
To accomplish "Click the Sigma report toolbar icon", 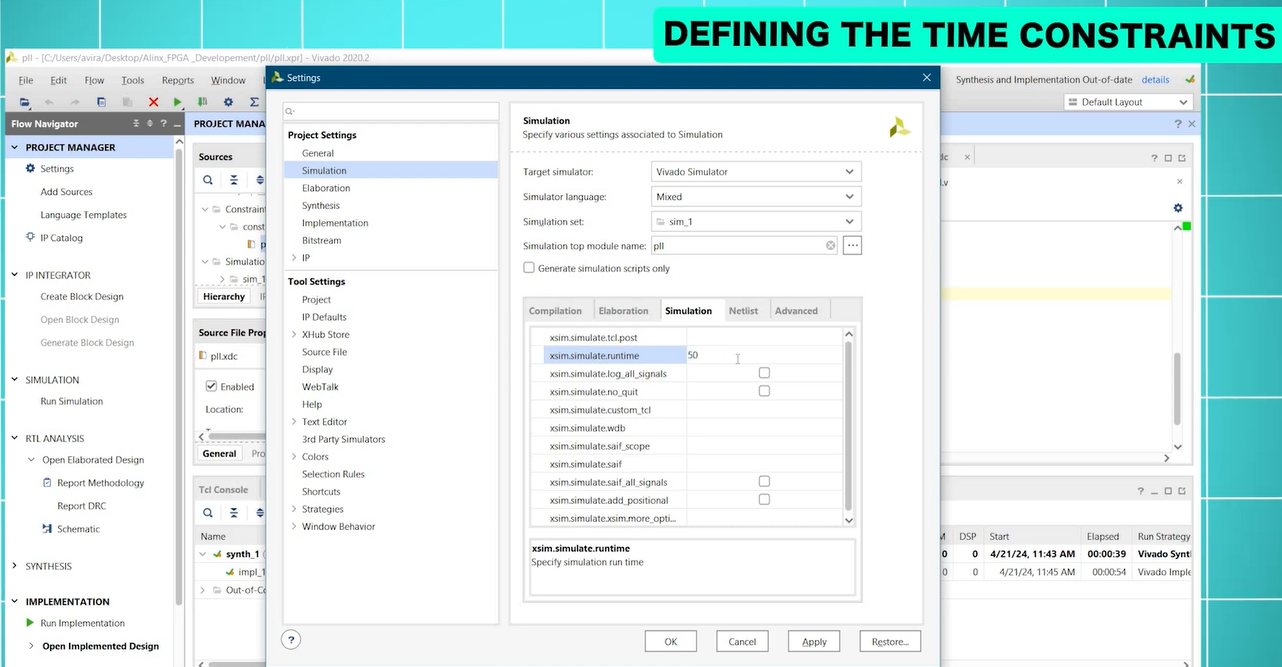I will (254, 102).
